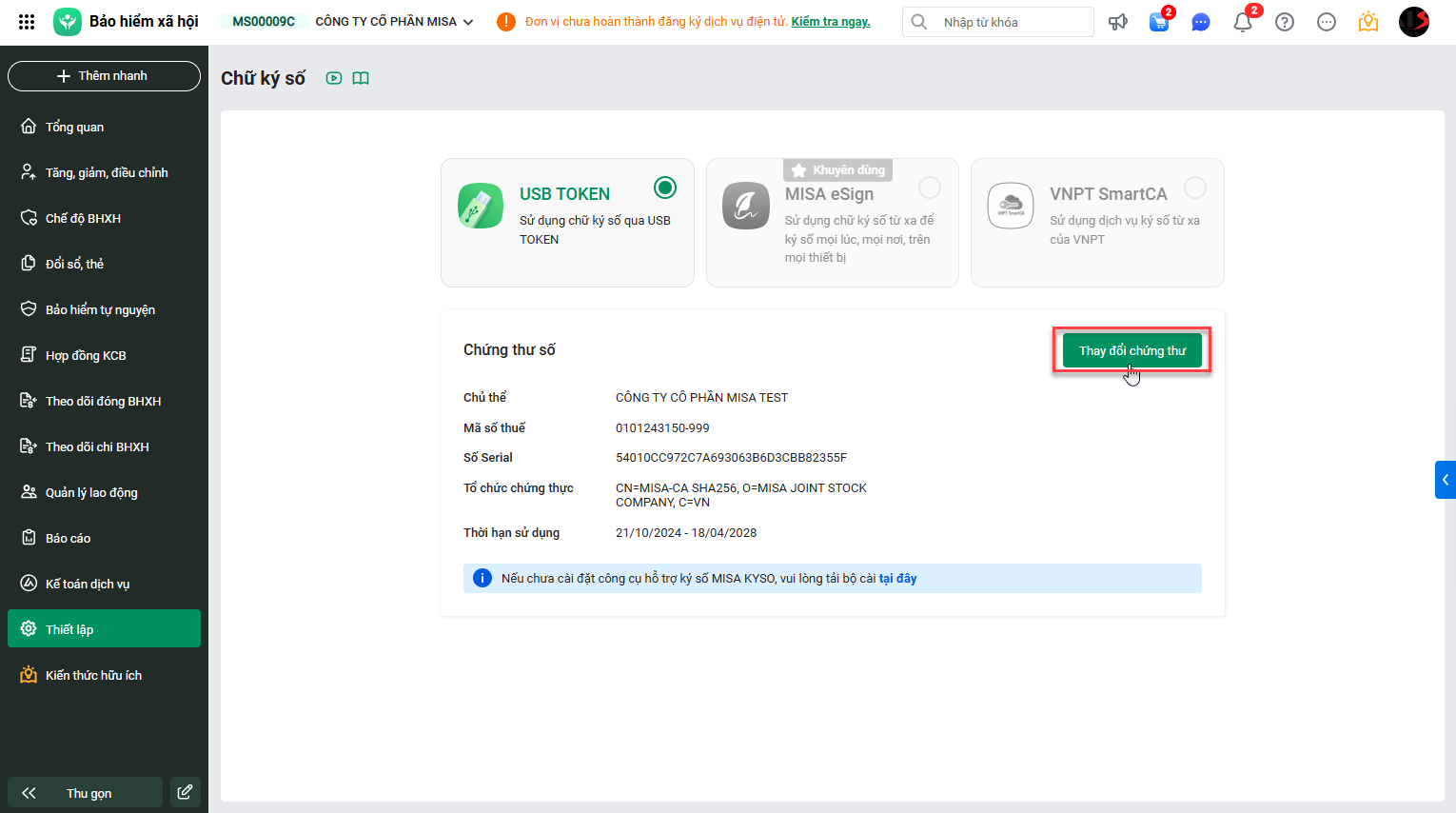
Task: Expand the blue side panel arrow
Action: tap(1446, 480)
